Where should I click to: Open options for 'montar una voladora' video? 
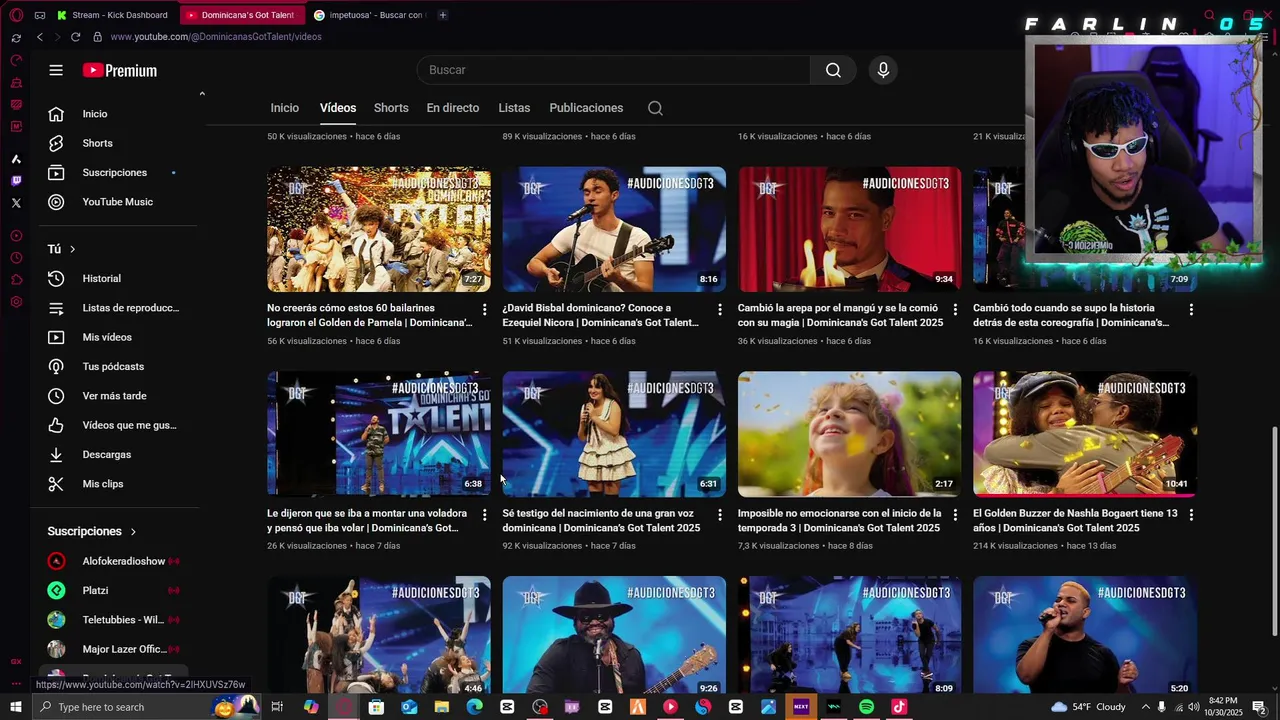click(x=484, y=515)
